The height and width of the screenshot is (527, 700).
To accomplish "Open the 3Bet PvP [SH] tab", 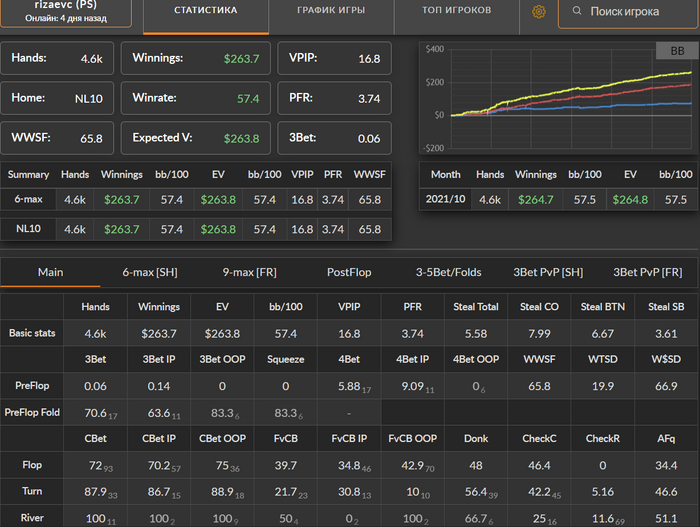I will point(548,272).
